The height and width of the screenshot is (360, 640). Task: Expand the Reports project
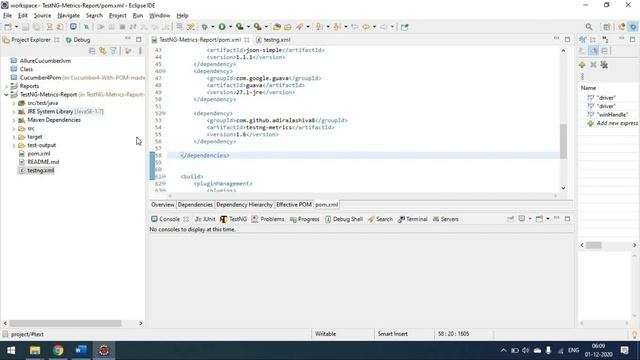[6, 86]
